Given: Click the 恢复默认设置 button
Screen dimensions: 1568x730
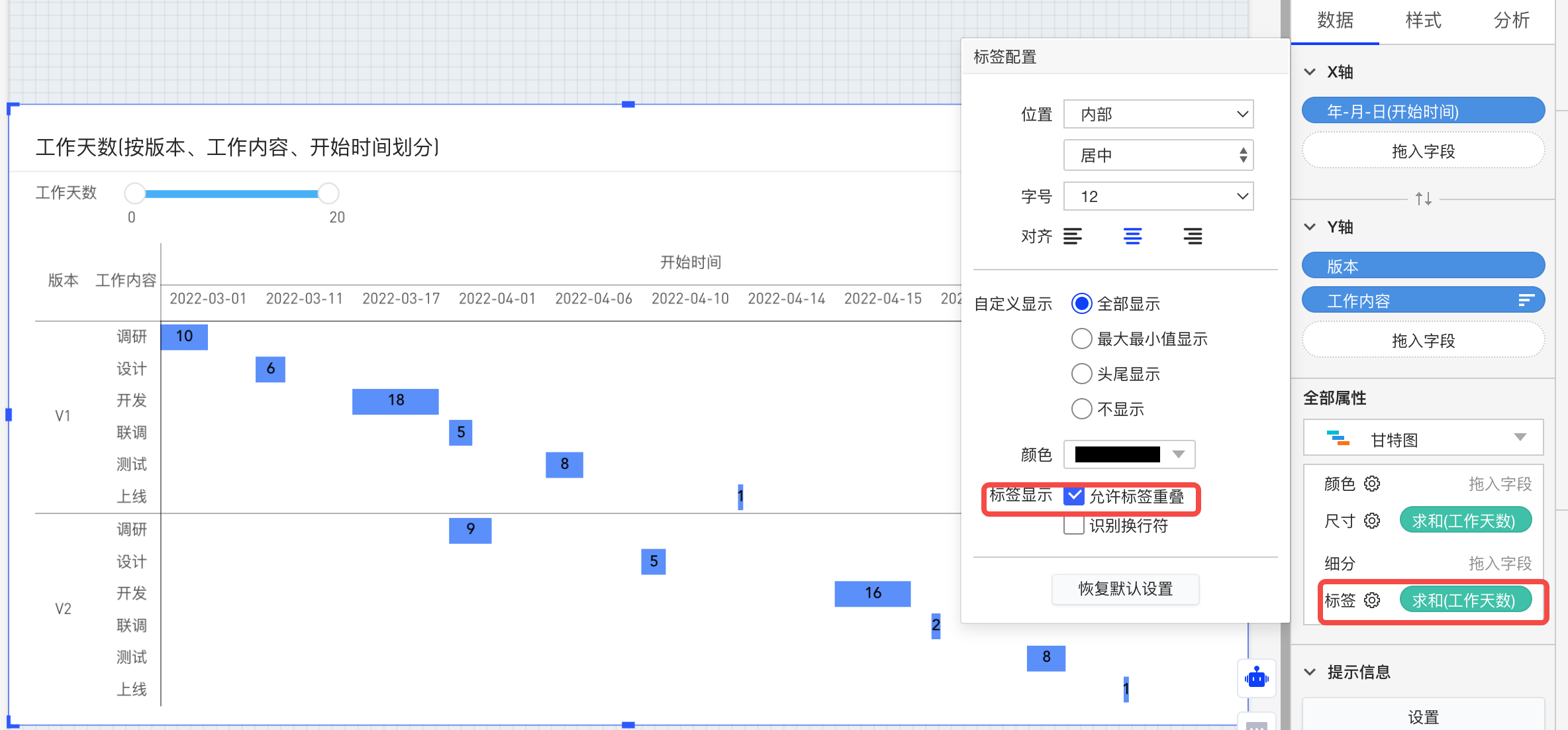Looking at the screenshot, I should tap(1125, 588).
